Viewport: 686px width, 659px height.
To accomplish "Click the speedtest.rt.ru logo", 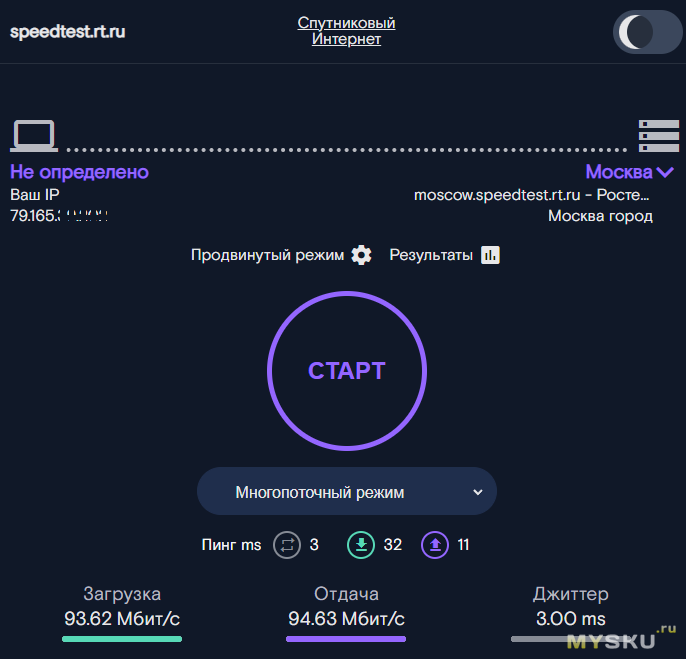I will 67,31.
